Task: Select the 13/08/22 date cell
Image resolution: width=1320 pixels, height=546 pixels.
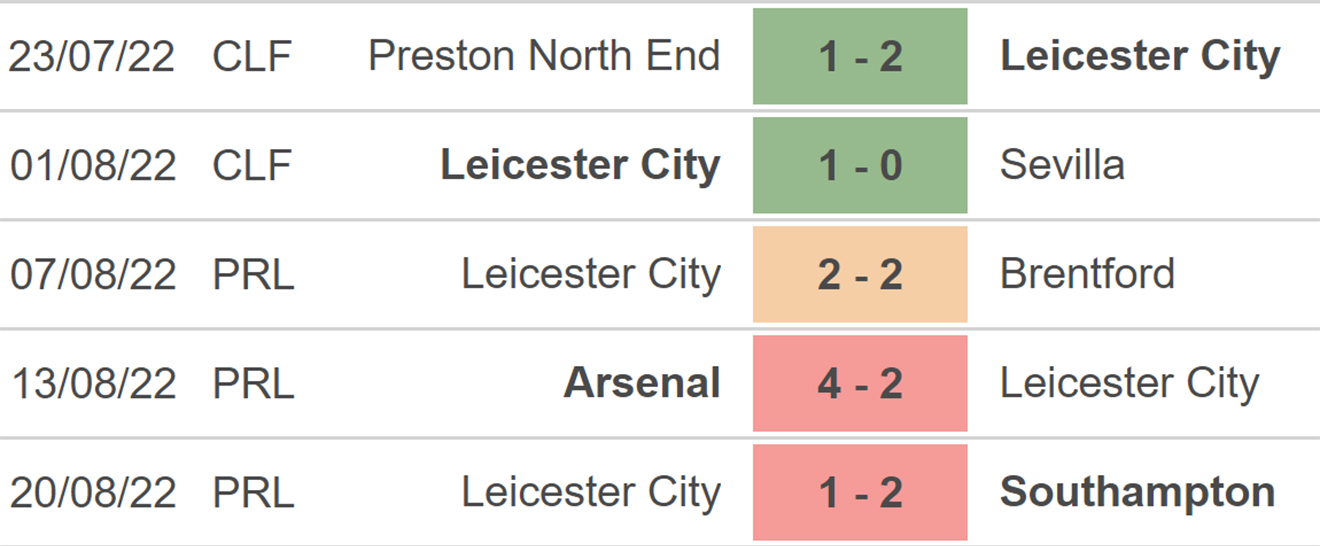Action: click(x=92, y=383)
